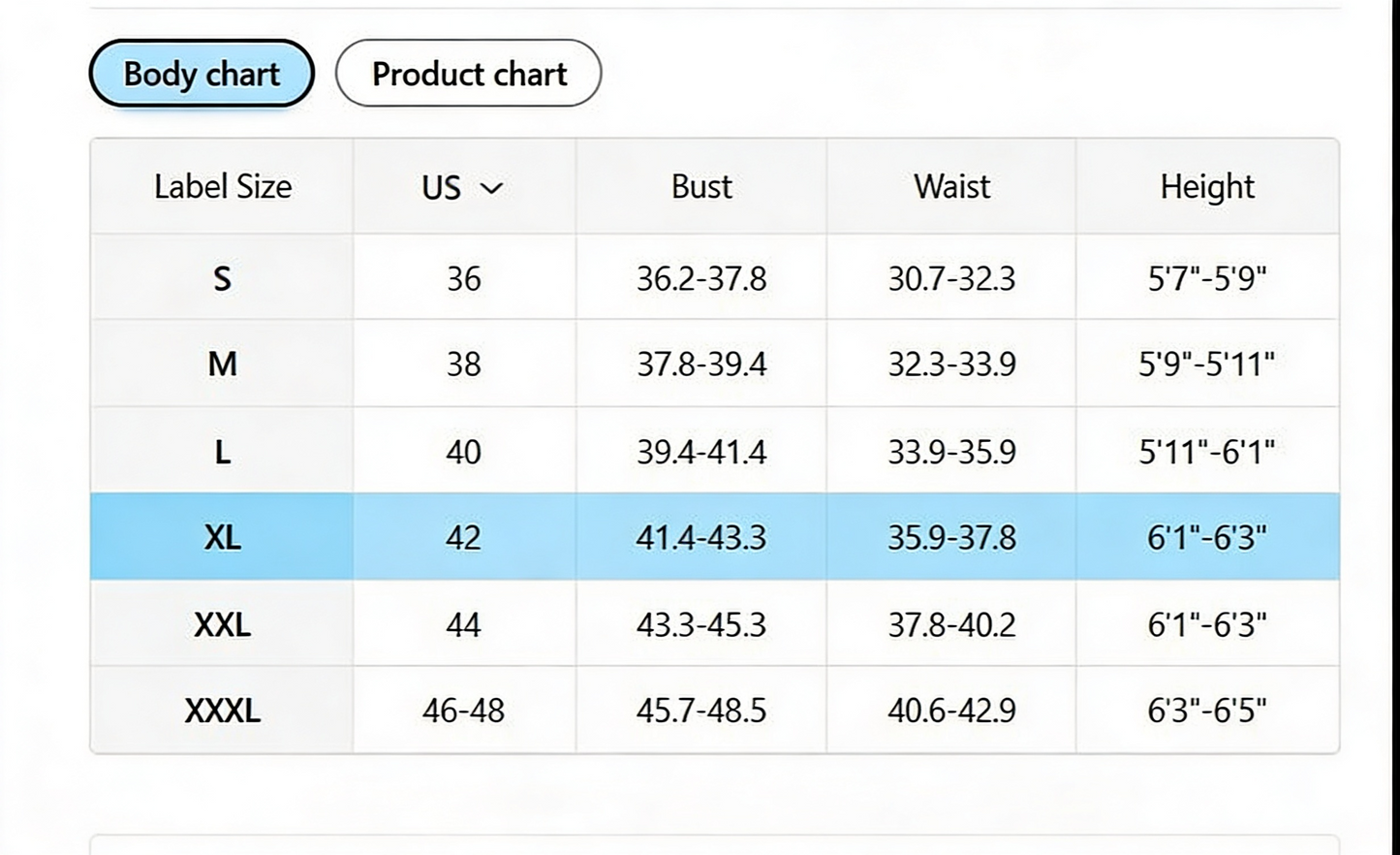The image size is (1400, 855).
Task: Click the chevron arrow beside US
Action: click(492, 188)
